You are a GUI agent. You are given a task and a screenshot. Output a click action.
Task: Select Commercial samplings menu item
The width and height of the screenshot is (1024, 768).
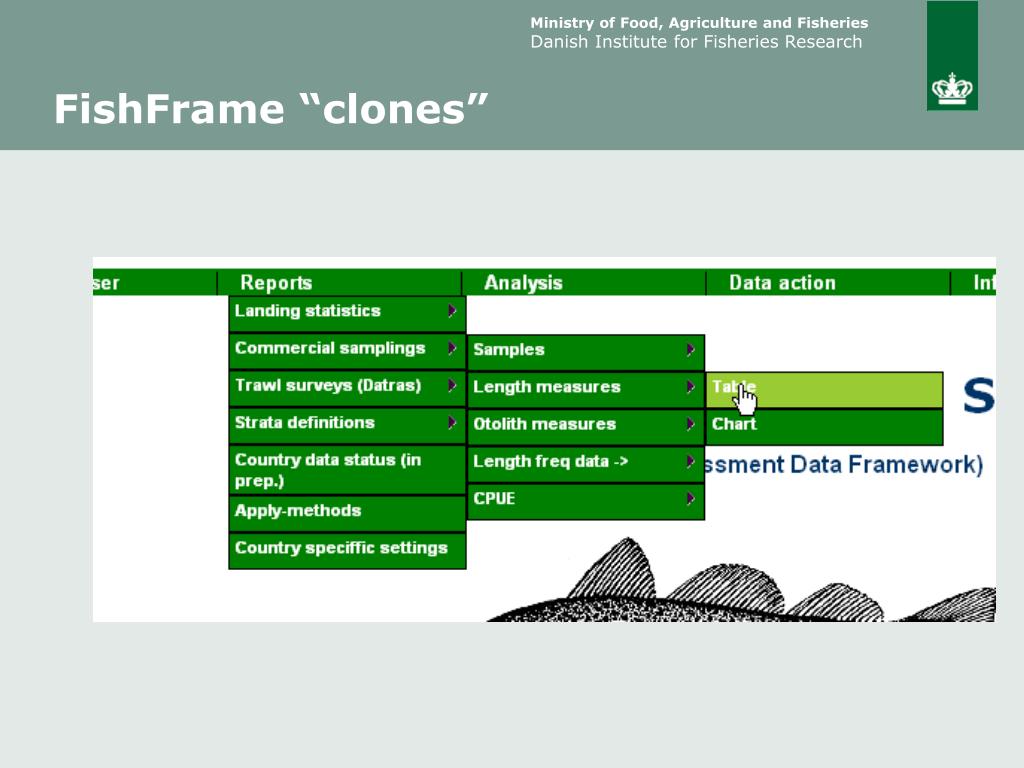click(347, 351)
